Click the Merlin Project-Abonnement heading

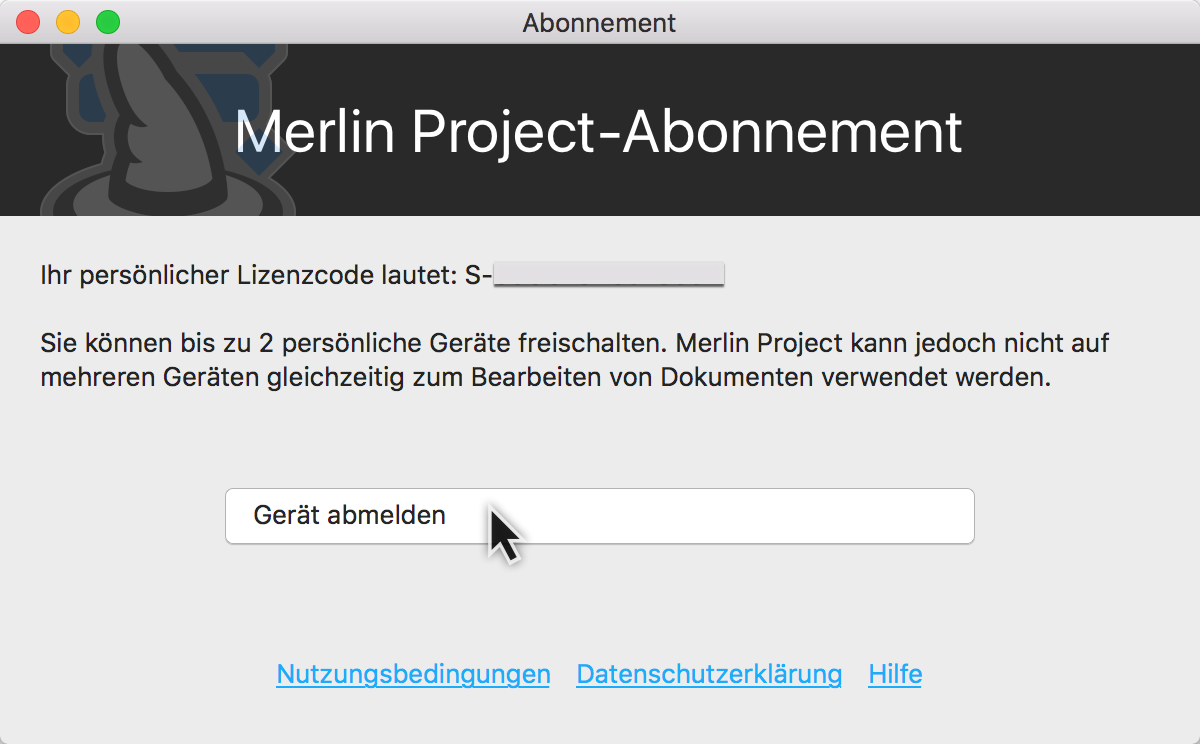(598, 133)
